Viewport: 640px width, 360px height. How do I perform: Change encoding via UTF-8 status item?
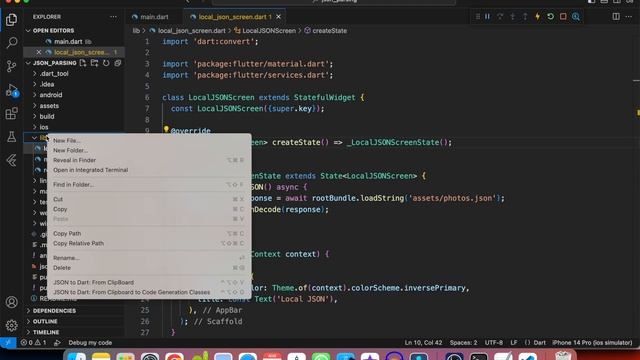click(493, 343)
